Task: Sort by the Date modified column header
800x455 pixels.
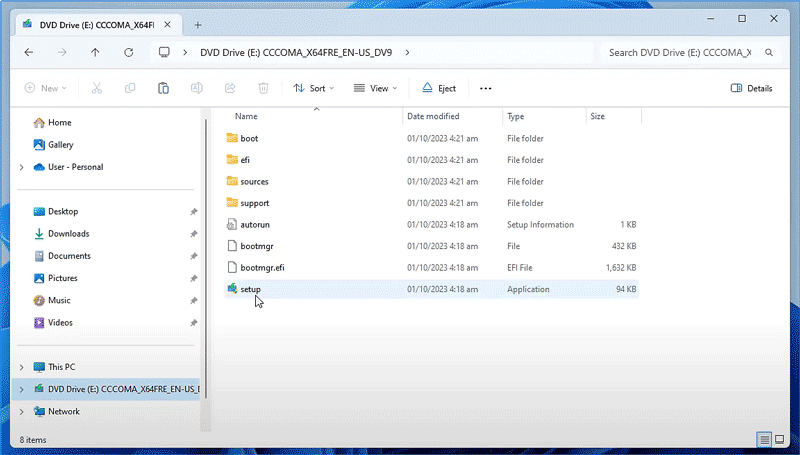Action: [433, 116]
